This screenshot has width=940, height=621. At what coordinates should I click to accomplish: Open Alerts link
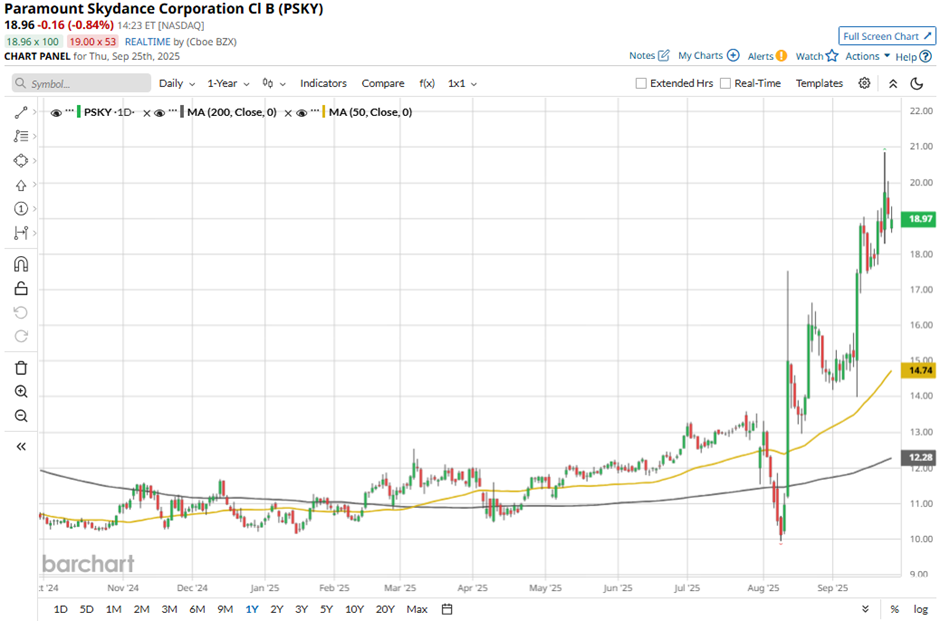click(x=767, y=56)
